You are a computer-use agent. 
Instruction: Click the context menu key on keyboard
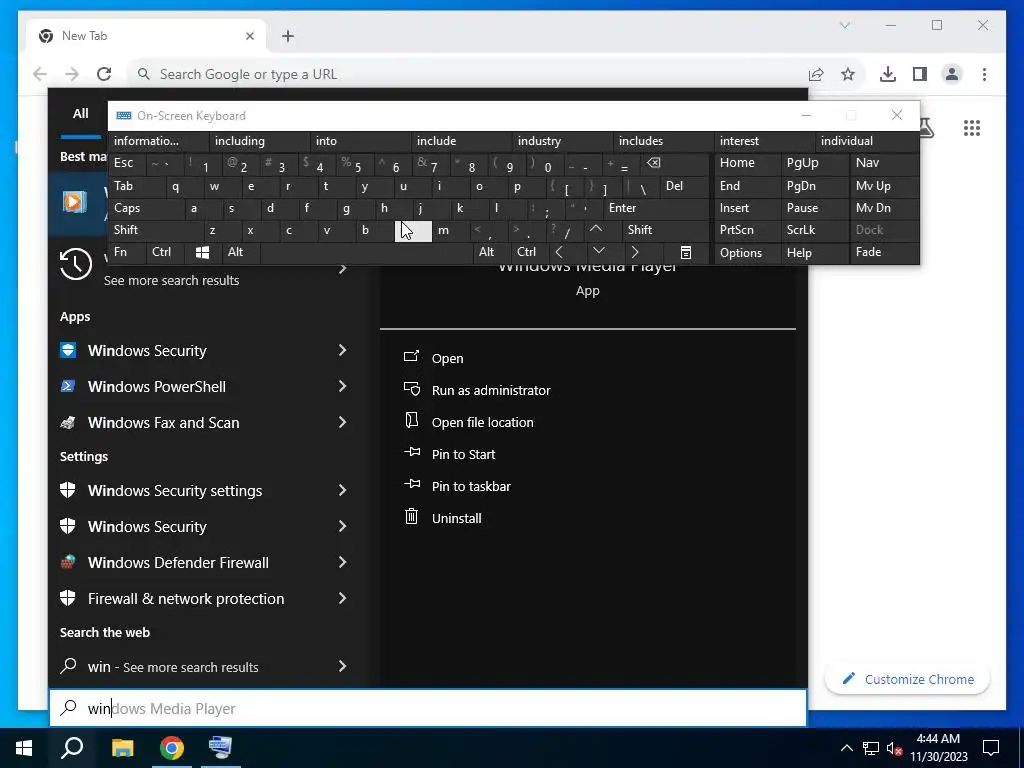tap(686, 253)
